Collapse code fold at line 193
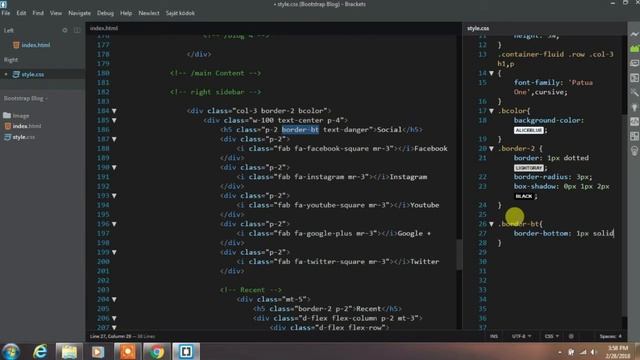 tap(114, 196)
